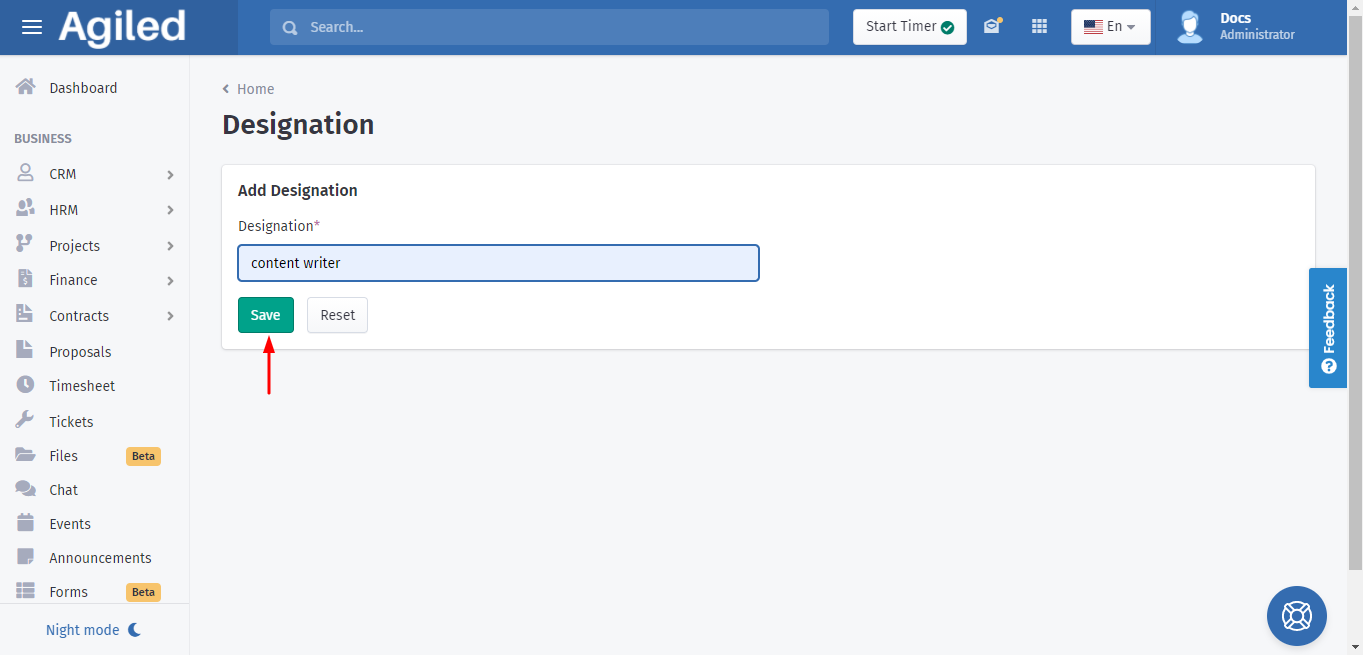Click the Start Timer button
Viewport: 1363px width, 655px height.
pyautogui.click(x=909, y=27)
